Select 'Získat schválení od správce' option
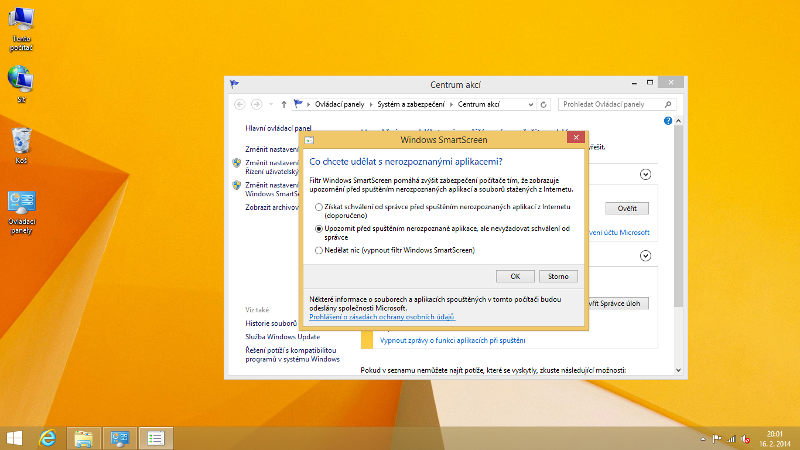Image resolution: width=800 pixels, height=450 pixels. (x=319, y=206)
